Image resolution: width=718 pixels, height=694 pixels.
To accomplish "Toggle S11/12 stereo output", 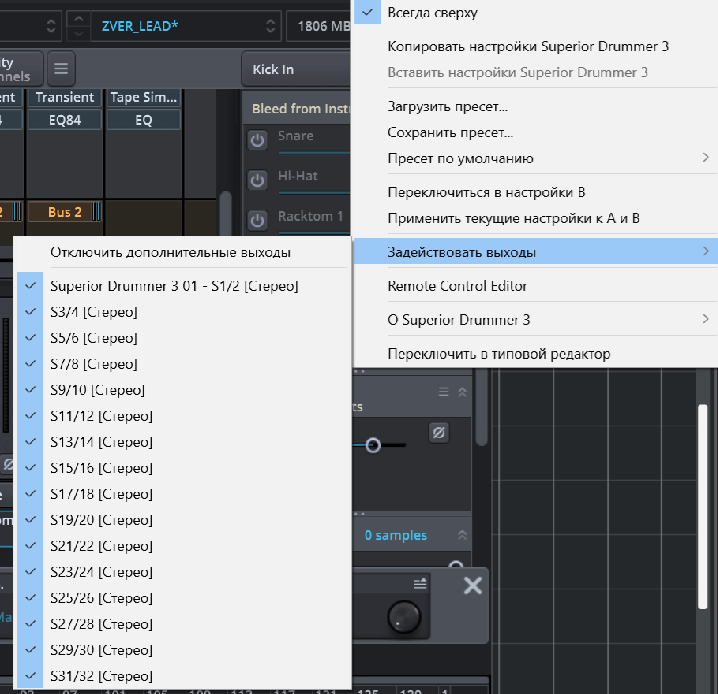I will (x=183, y=416).
